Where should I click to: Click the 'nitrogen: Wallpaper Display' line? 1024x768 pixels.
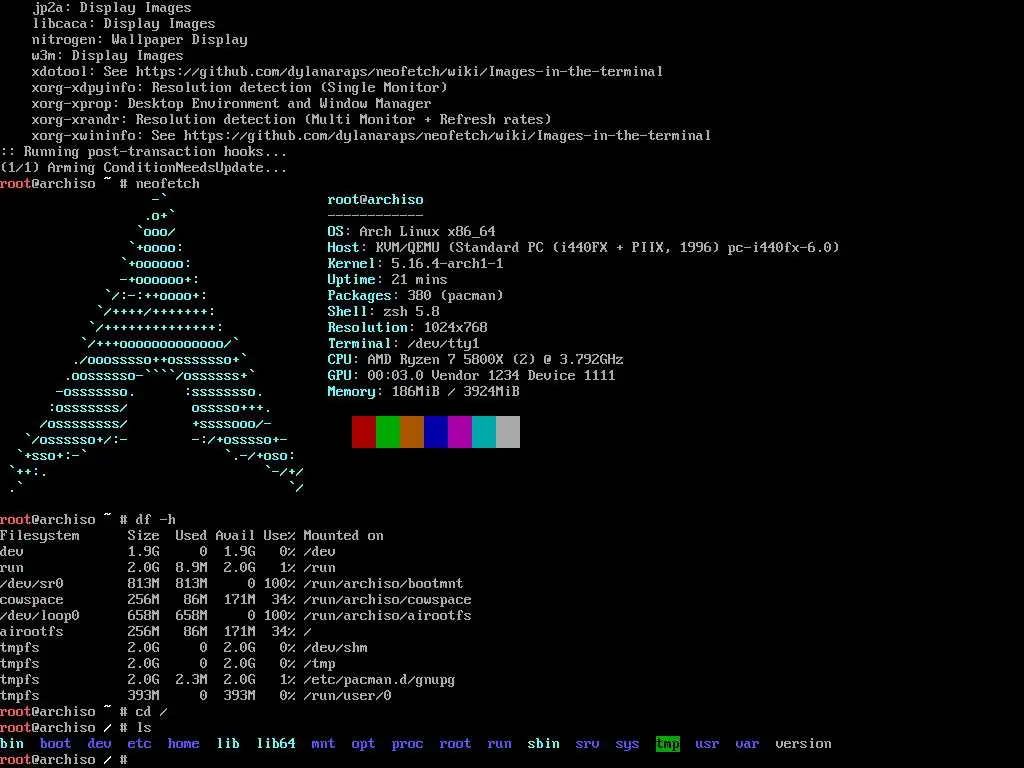coord(140,40)
